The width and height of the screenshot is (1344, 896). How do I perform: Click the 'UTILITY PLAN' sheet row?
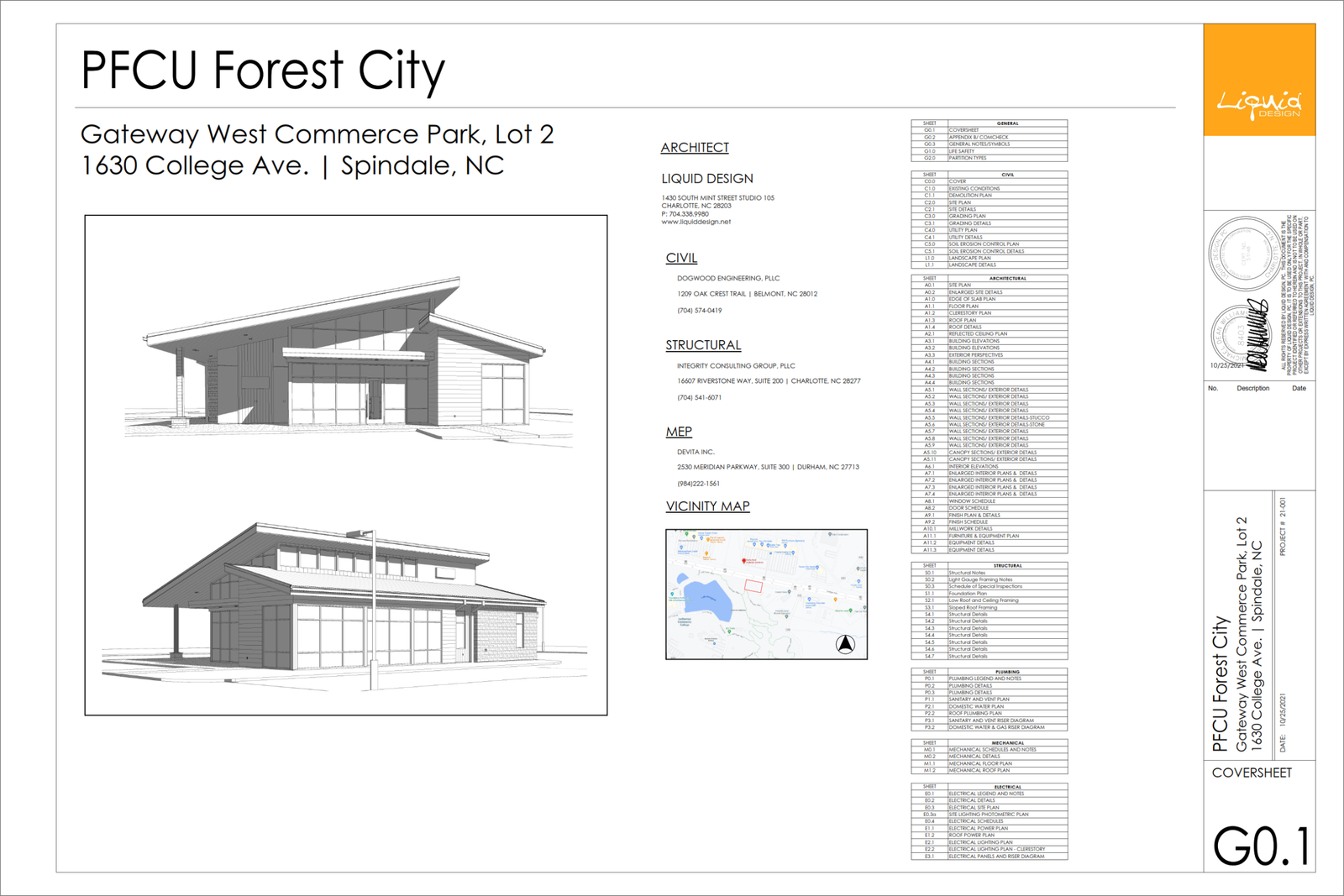point(990,230)
